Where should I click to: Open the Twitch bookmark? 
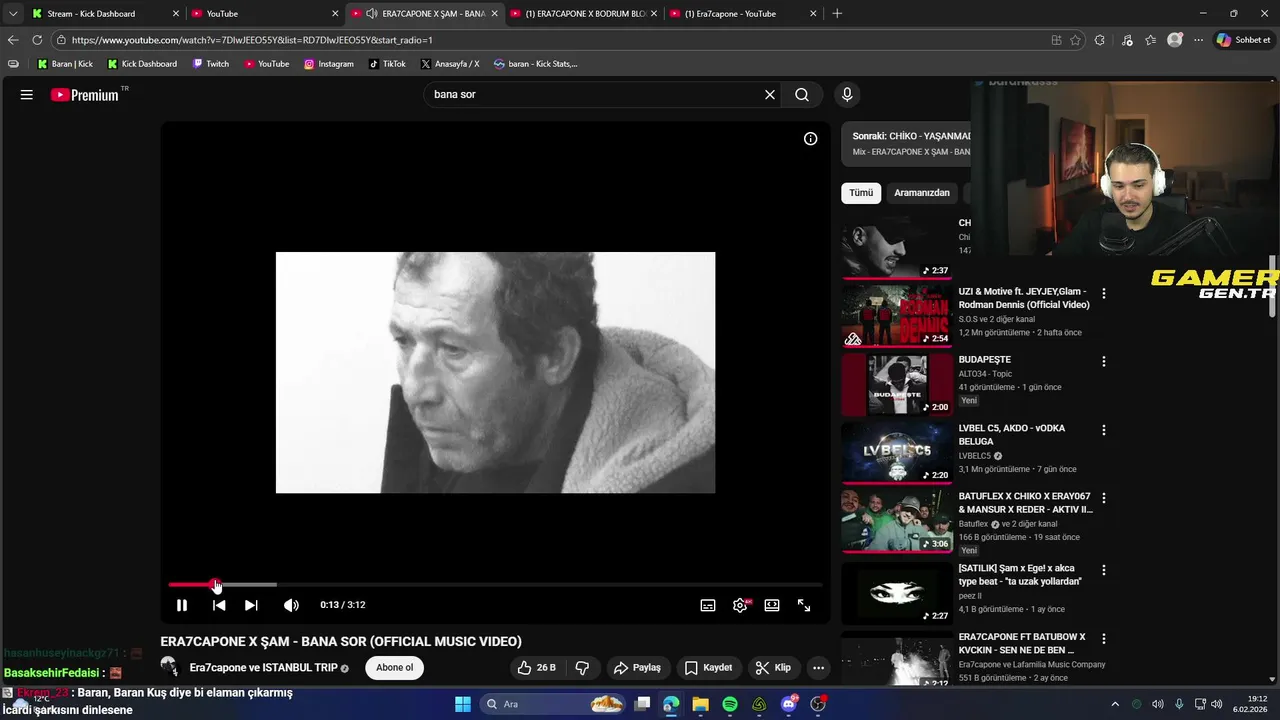tap(210, 64)
